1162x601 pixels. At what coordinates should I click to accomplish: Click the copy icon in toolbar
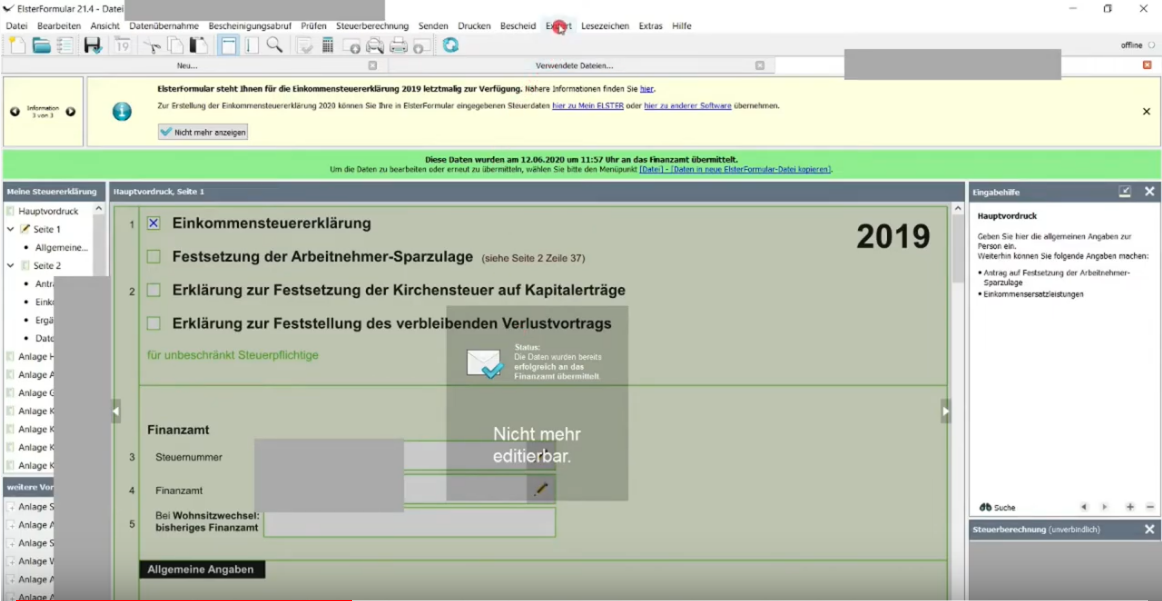176,45
